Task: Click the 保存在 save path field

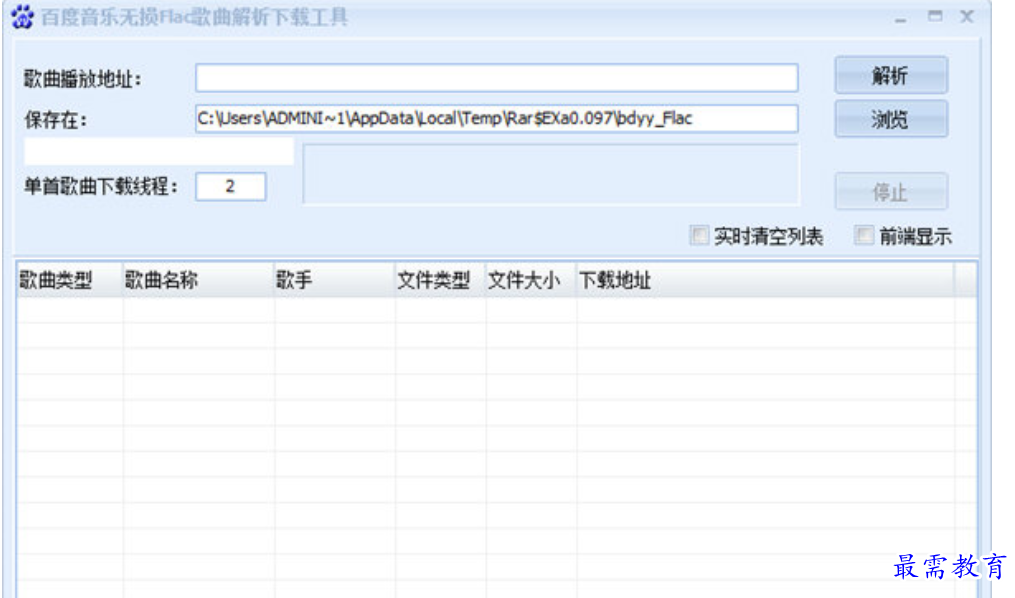Action: click(x=496, y=119)
